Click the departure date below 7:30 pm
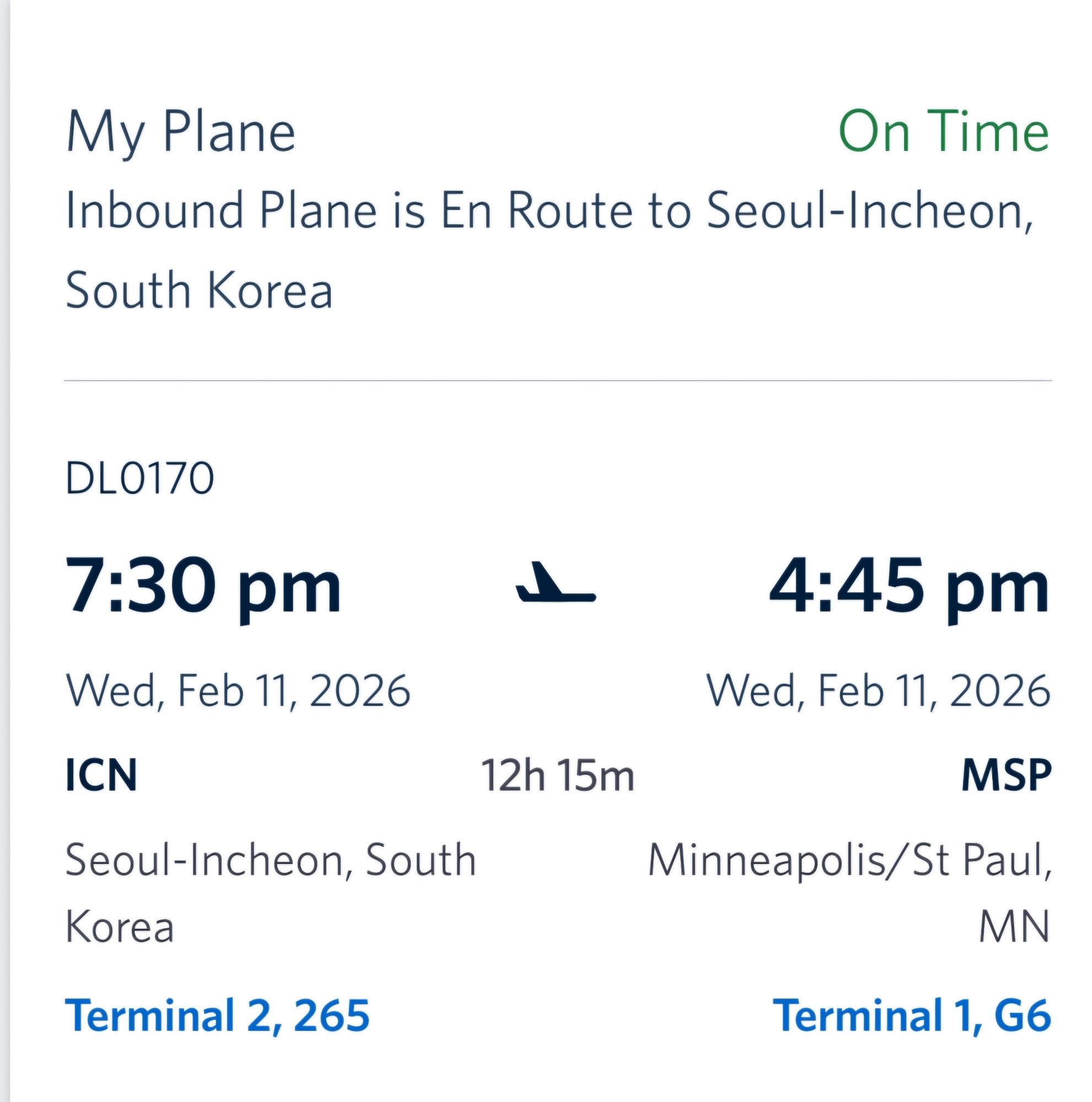This screenshot has width=1092, height=1102. [x=238, y=691]
